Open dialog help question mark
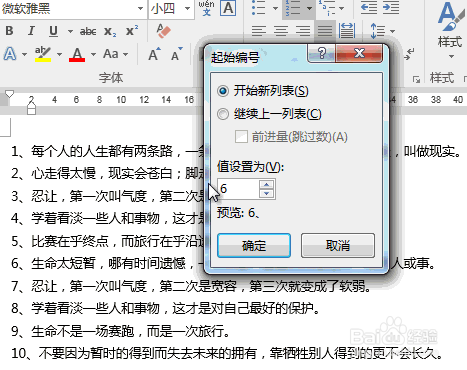Screen dimensions: 467x370 pos(322,53)
